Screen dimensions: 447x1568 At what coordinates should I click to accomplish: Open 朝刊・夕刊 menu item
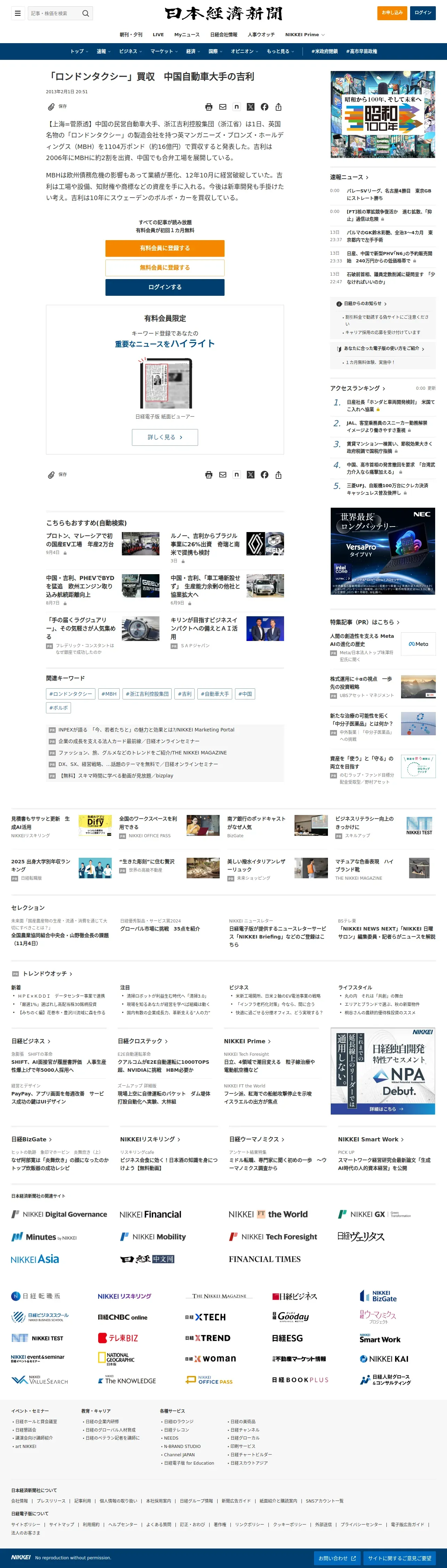click(131, 35)
